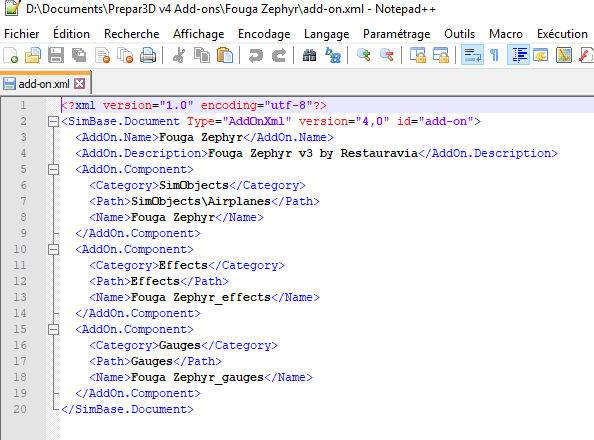Open the document map toolbar icon
This screenshot has width=594, height=440.
pos(564,55)
